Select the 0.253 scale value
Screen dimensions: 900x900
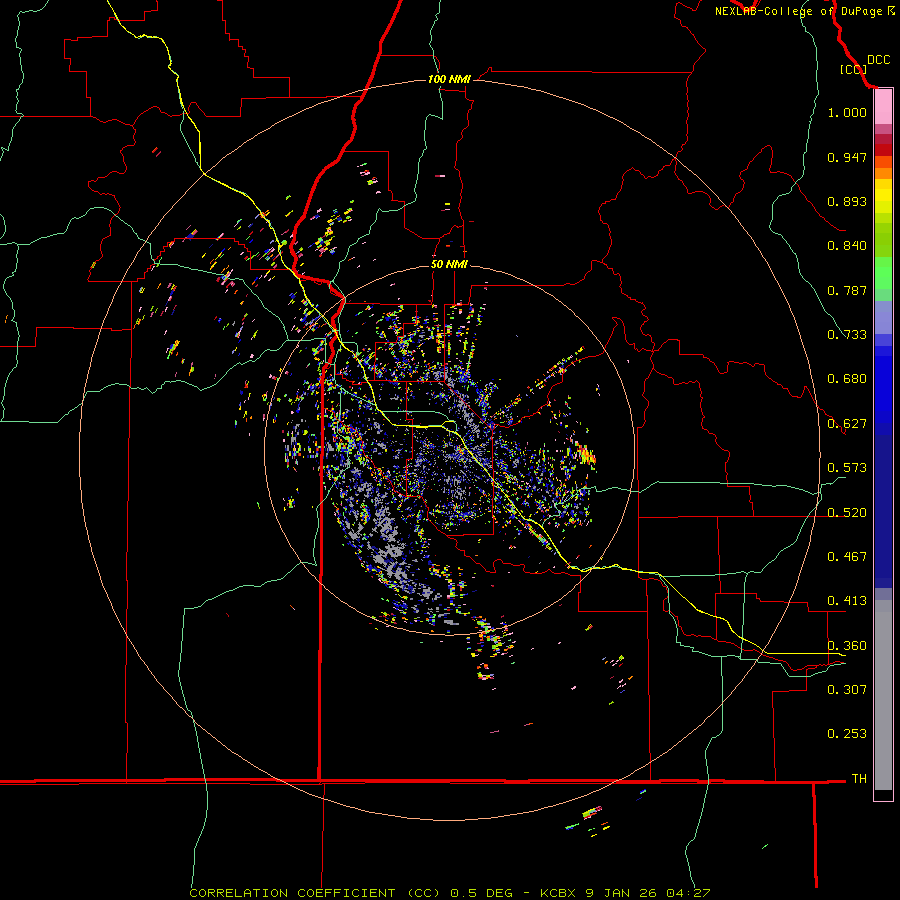tap(847, 734)
